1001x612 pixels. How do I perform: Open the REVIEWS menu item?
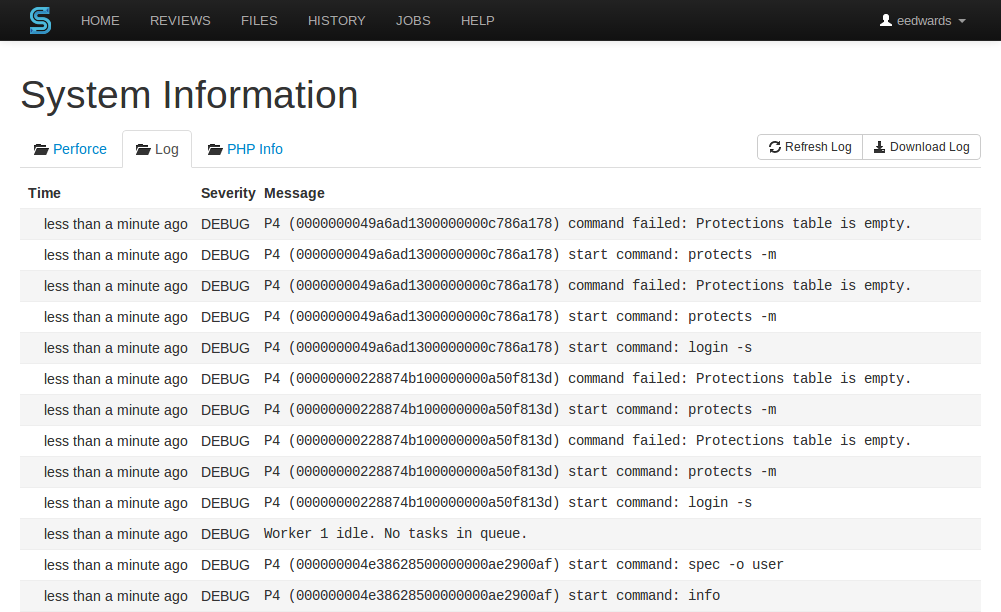(180, 20)
